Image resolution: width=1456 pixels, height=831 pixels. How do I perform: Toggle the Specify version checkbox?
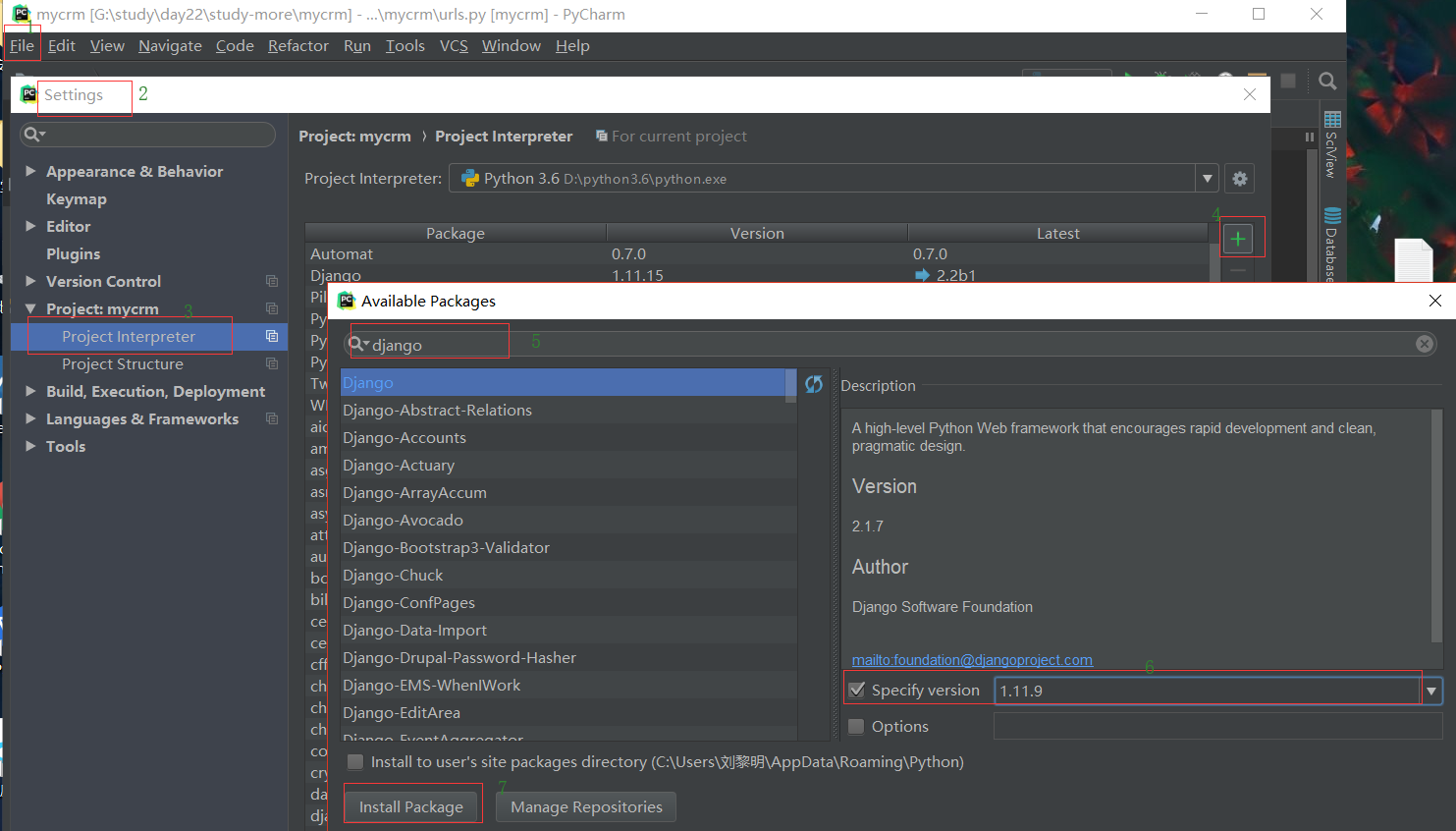pos(857,690)
